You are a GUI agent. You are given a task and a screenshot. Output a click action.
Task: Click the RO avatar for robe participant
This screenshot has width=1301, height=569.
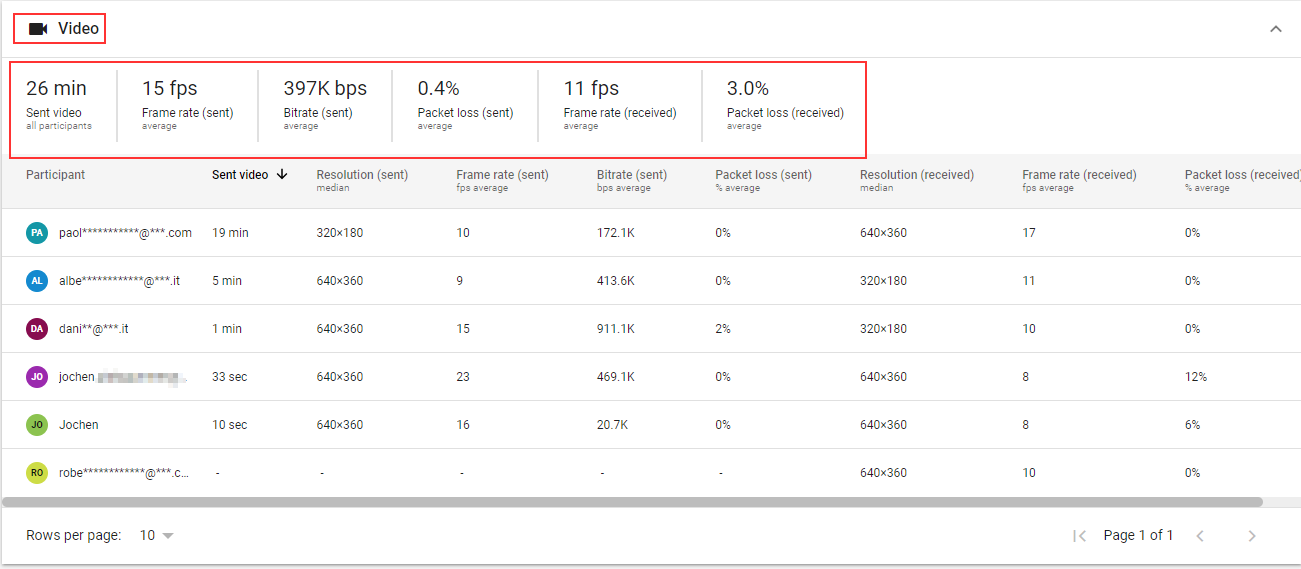37,473
